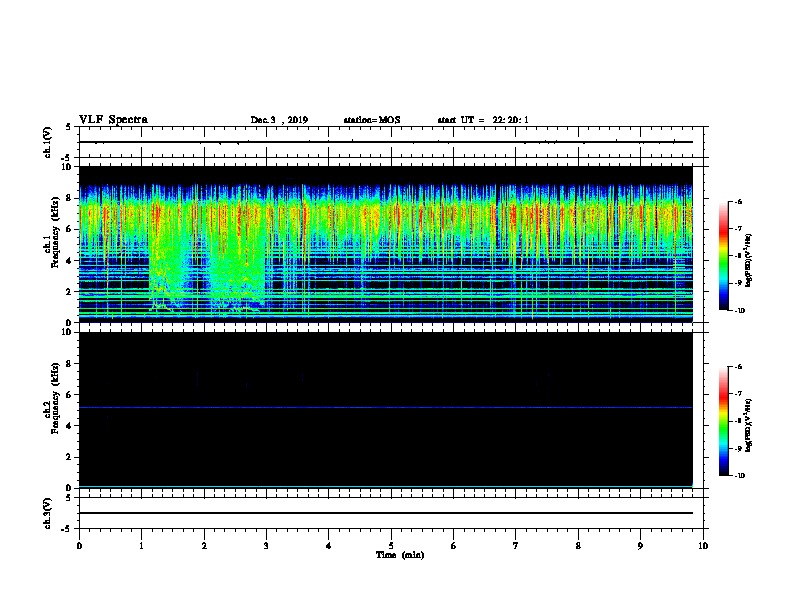Viewport: 792px width, 612px height.
Task: Click the "6" kHz tick of ch.2 spectrogram
Action: 69,395
